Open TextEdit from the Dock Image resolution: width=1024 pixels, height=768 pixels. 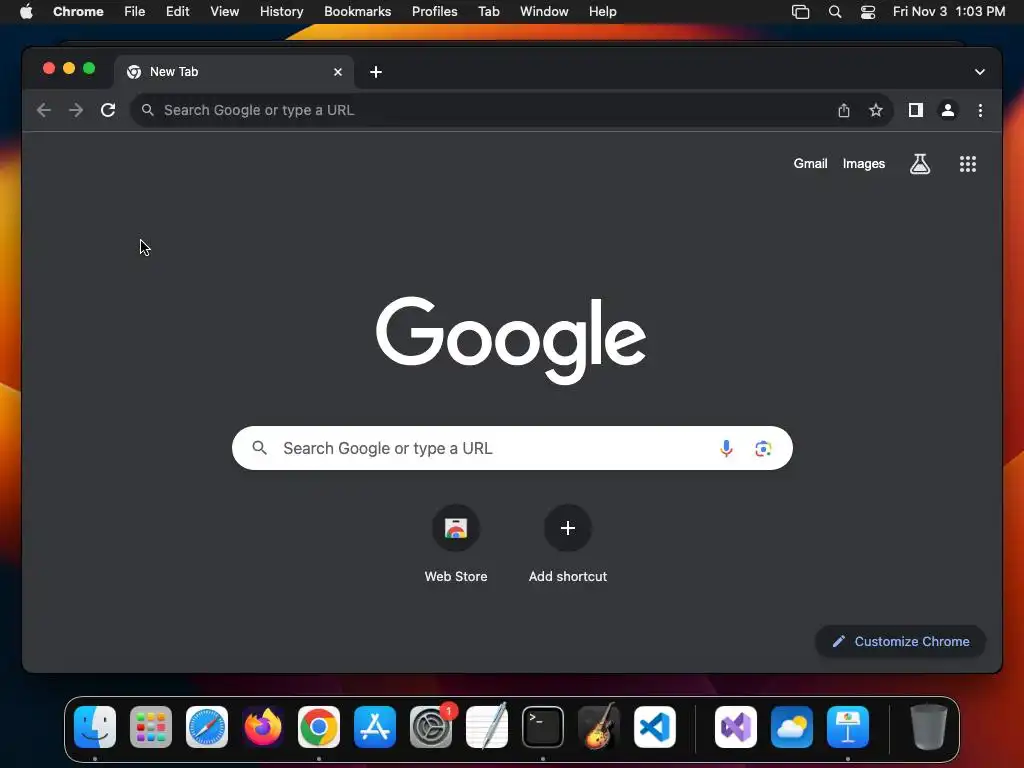click(487, 727)
